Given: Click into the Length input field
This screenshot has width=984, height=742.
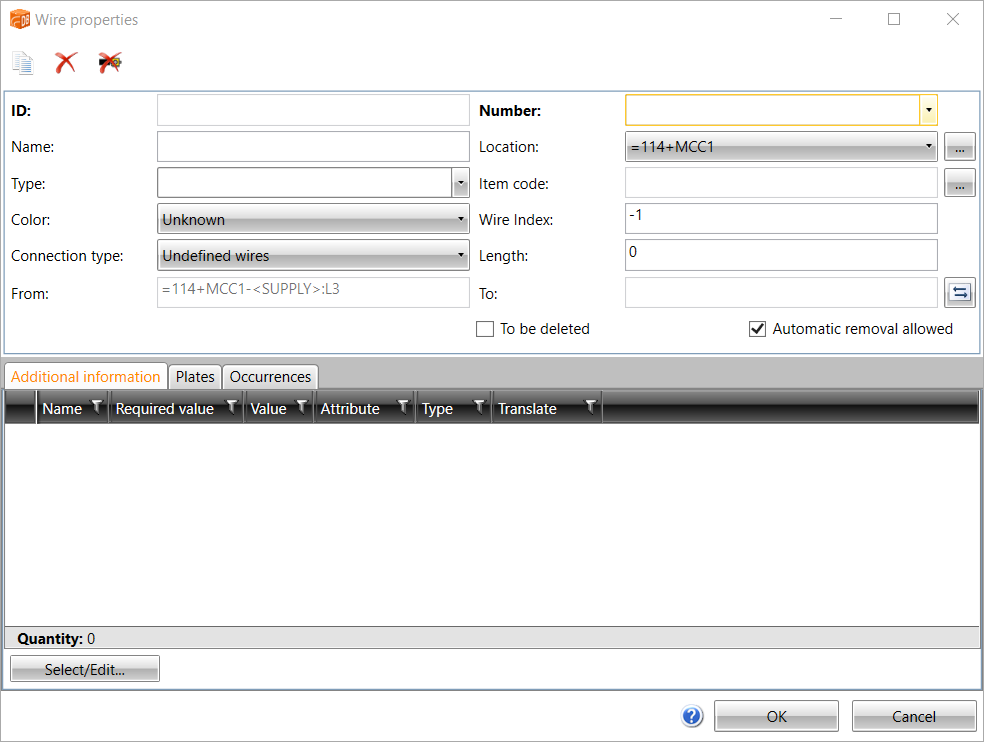Looking at the screenshot, I should pyautogui.click(x=780, y=255).
